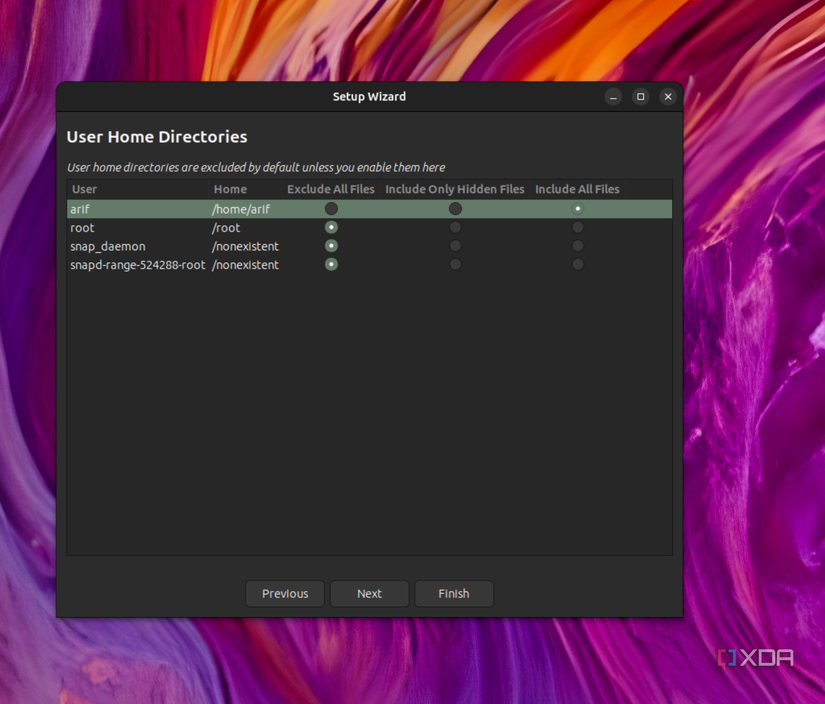Choose Include Only Hidden Files for snap_daemon
This screenshot has width=825, height=704.
(x=455, y=245)
